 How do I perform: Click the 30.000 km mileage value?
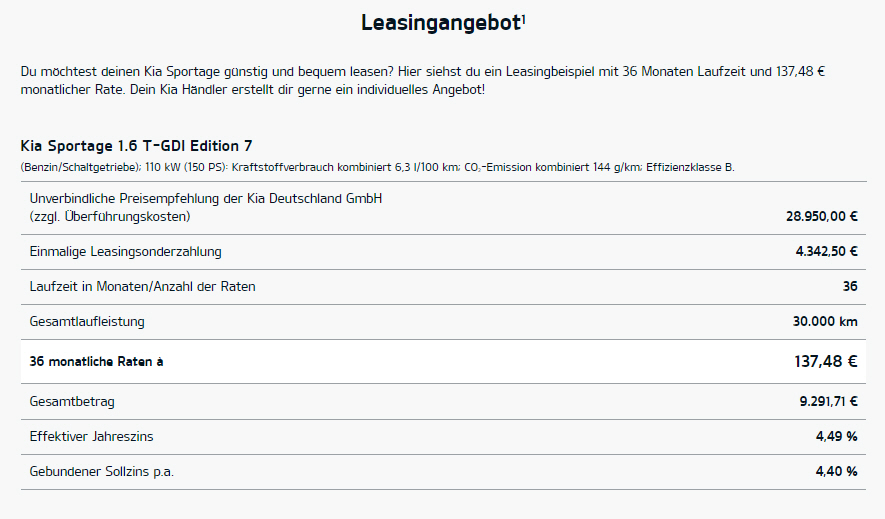point(825,322)
